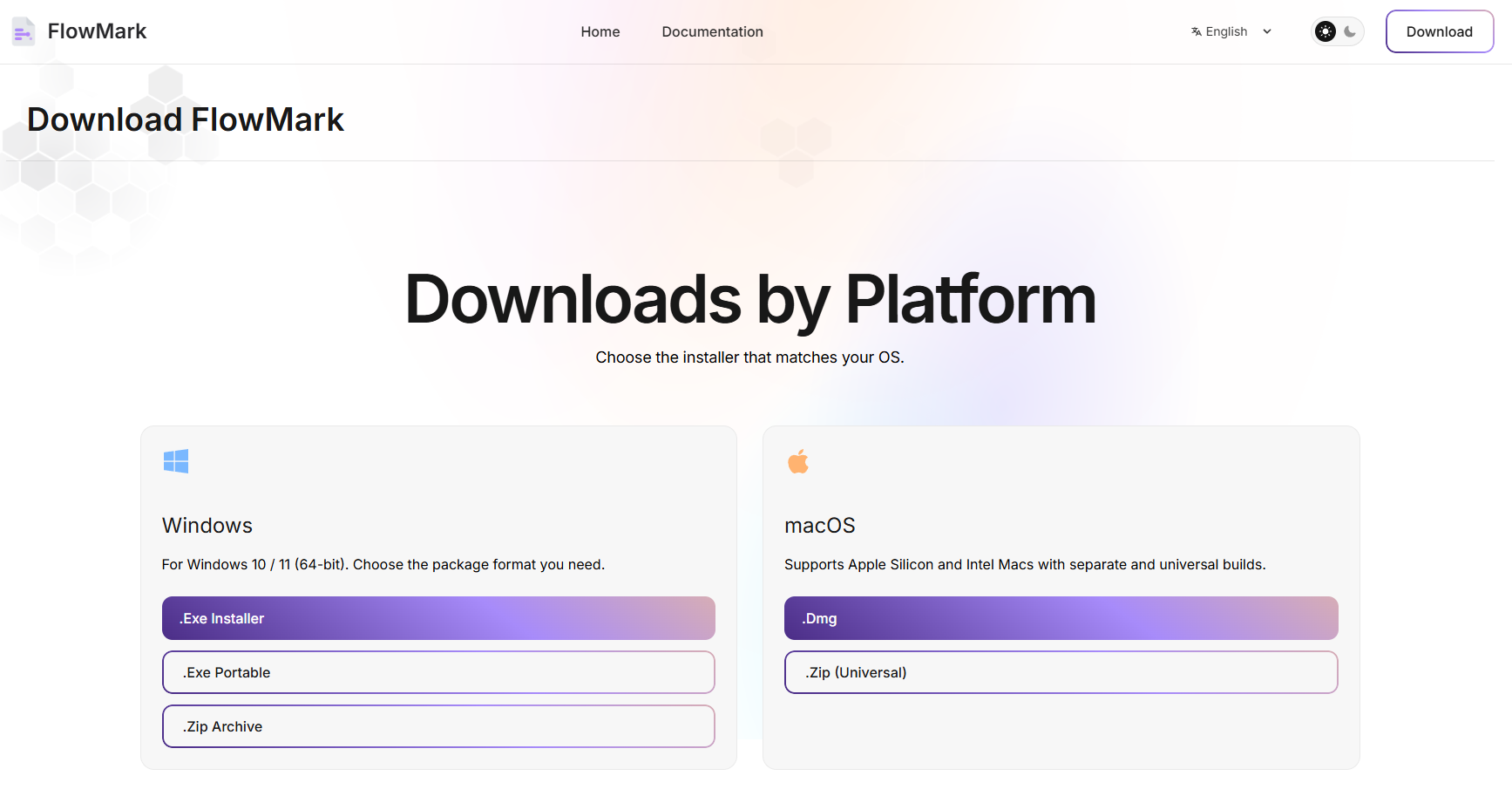
Task: Download the macOS .Dmg package
Action: pyautogui.click(x=1061, y=618)
